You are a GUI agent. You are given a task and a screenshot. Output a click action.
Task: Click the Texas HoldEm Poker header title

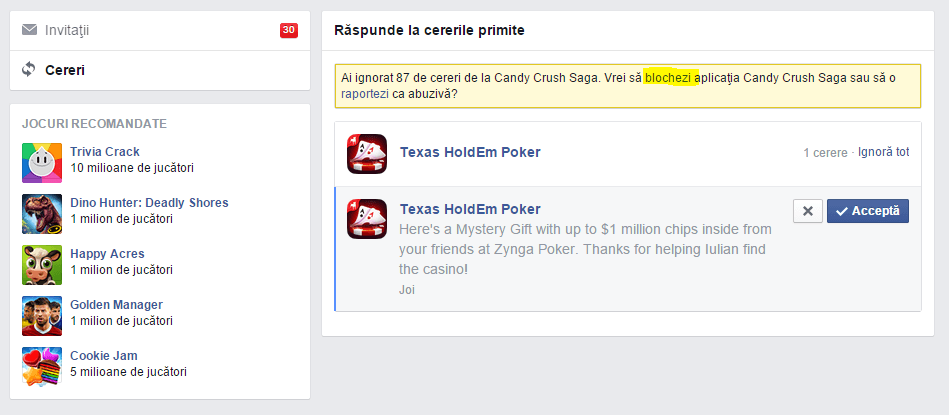pos(470,152)
